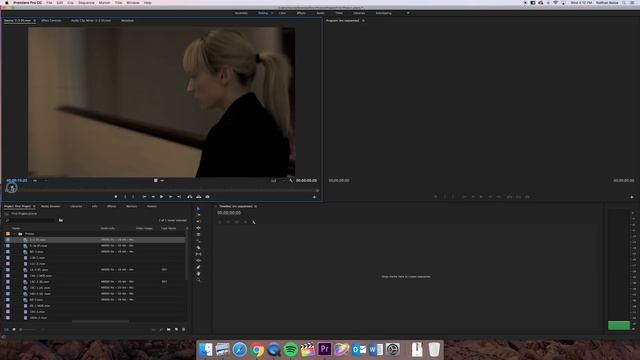Open Premiere Pro from the Dock

tap(324, 349)
